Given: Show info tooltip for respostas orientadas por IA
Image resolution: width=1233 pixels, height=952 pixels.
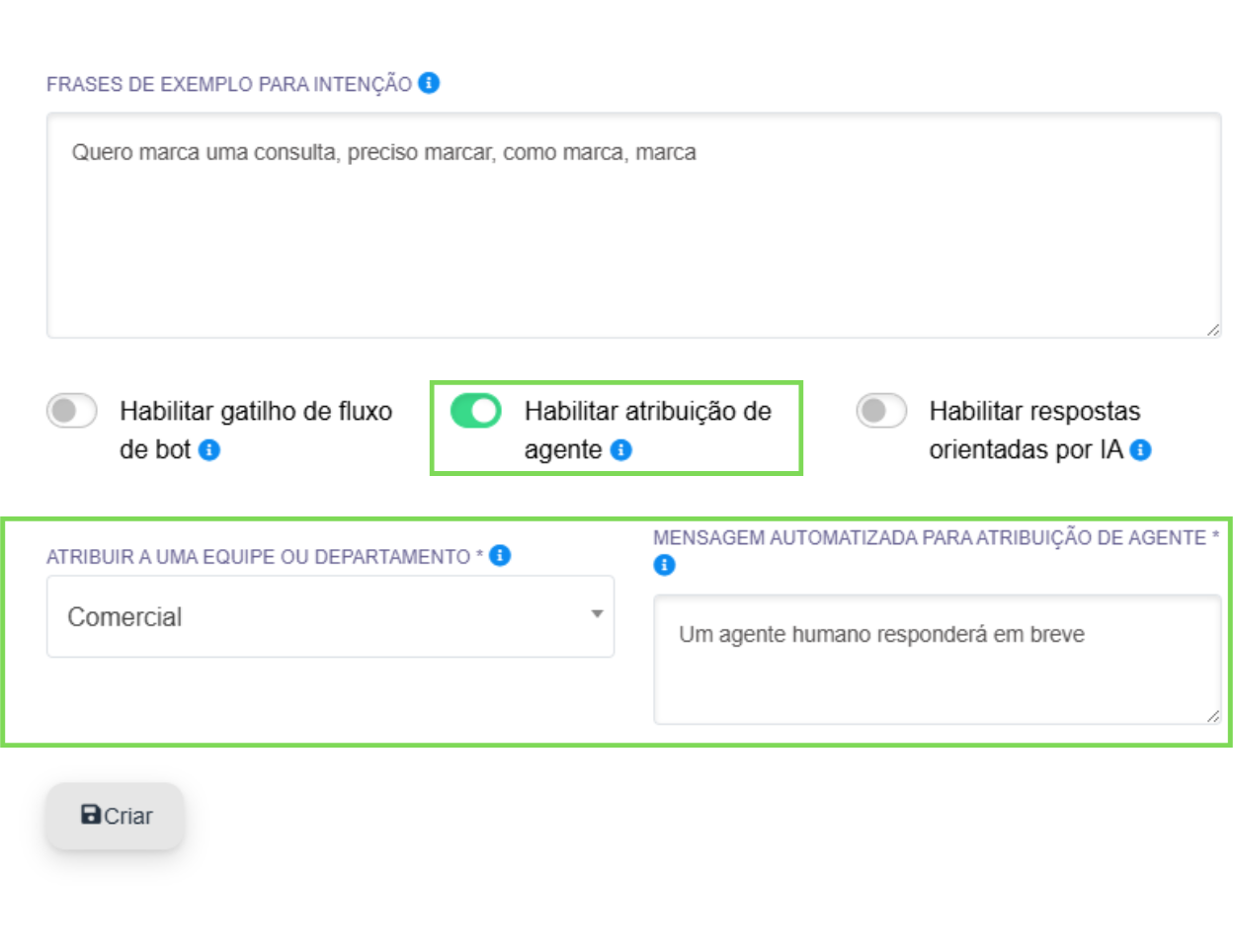Looking at the screenshot, I should (x=1141, y=450).
